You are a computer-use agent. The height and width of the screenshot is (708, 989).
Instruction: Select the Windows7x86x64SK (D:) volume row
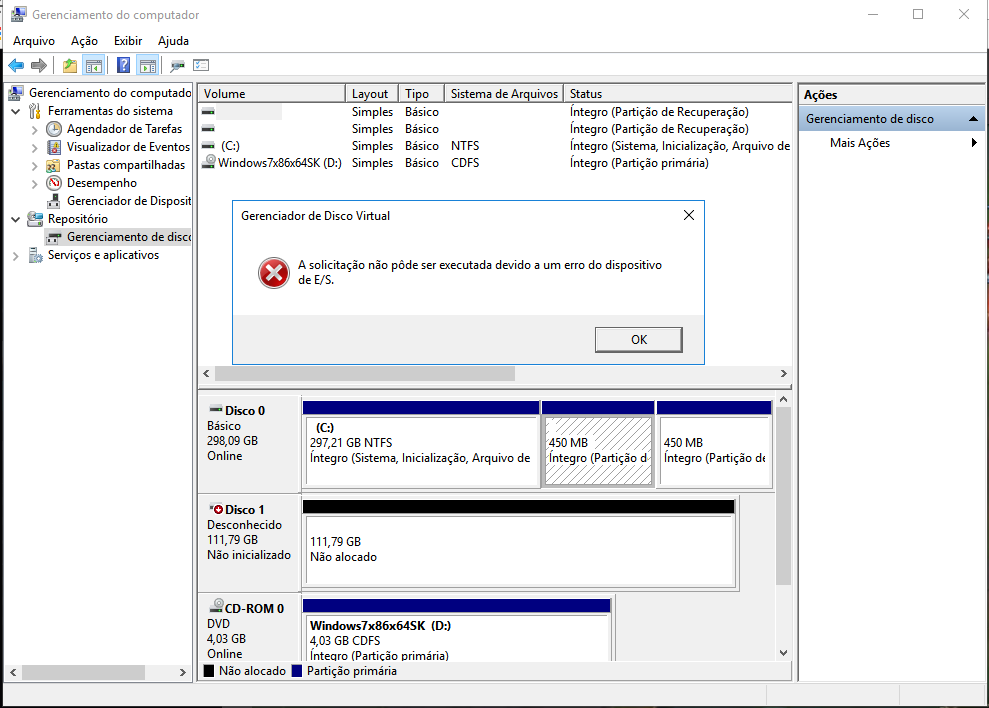pos(280,163)
